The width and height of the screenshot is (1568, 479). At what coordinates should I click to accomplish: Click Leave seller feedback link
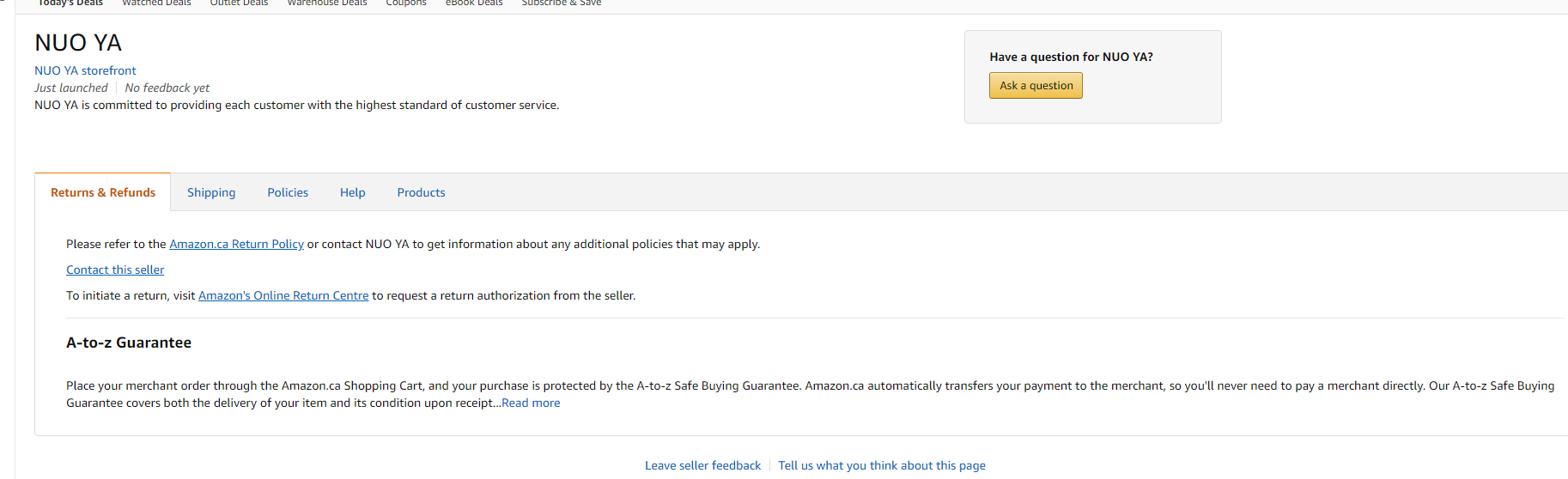tap(702, 465)
